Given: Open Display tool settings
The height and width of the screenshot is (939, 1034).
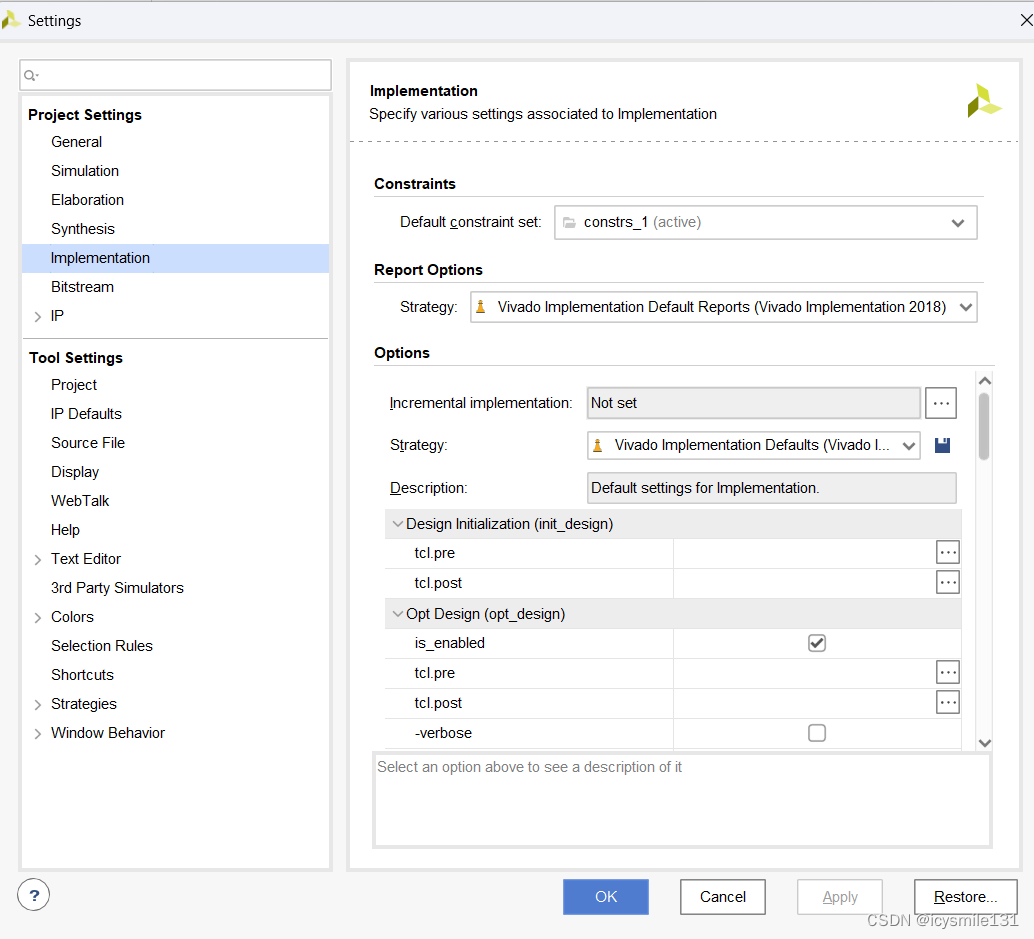Looking at the screenshot, I should point(75,471).
